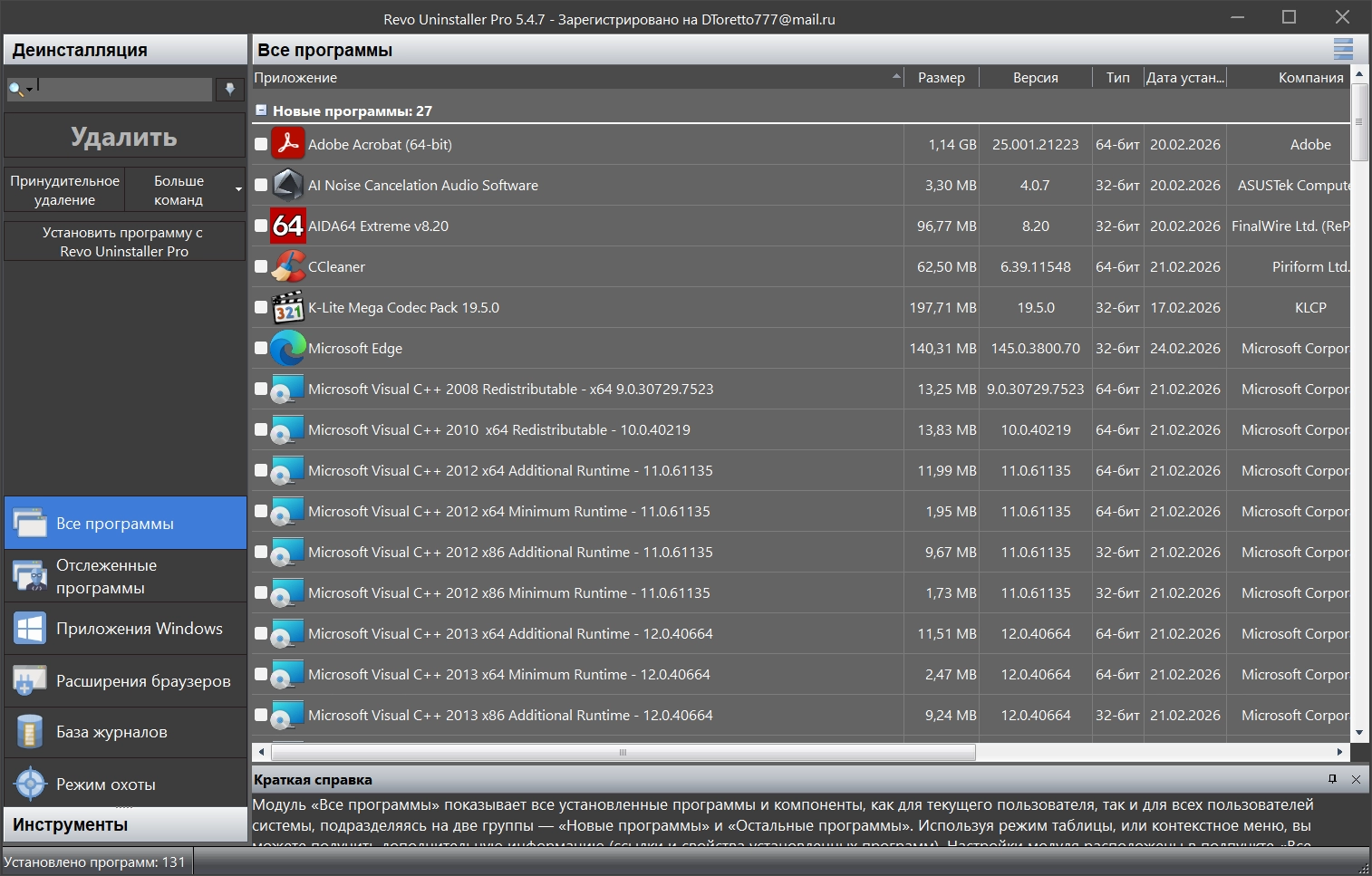The width and height of the screenshot is (1372, 876).
Task: Close the Краткая справка help panel
Action: pos(1356,779)
